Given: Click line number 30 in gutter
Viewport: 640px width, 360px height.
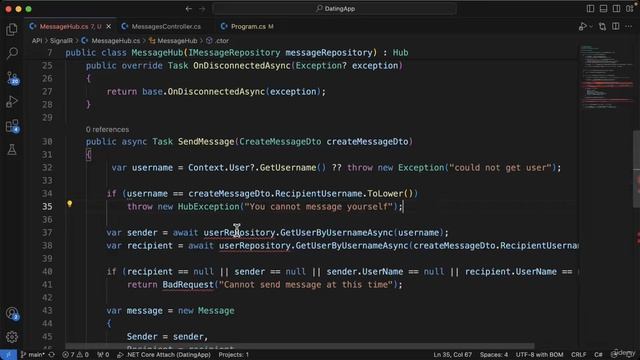Looking at the screenshot, I should 47,142.
